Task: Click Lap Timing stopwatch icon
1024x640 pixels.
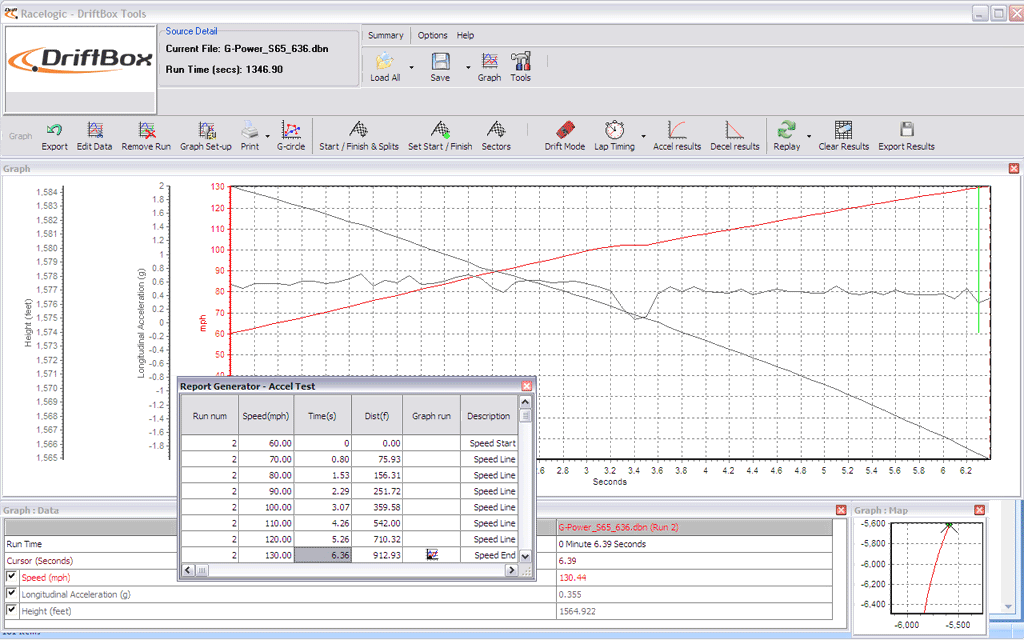Action: point(614,129)
